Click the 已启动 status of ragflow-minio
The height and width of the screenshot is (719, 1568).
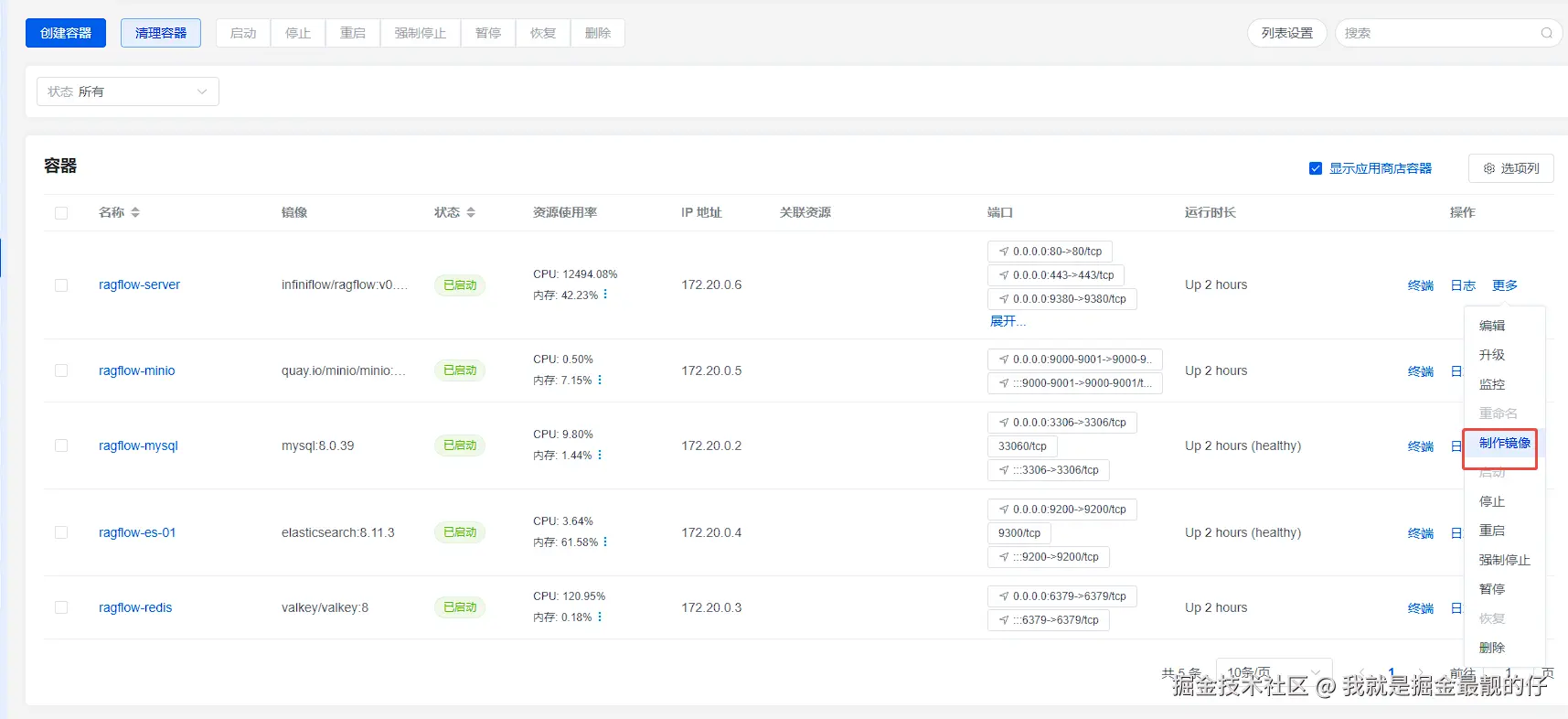click(460, 370)
